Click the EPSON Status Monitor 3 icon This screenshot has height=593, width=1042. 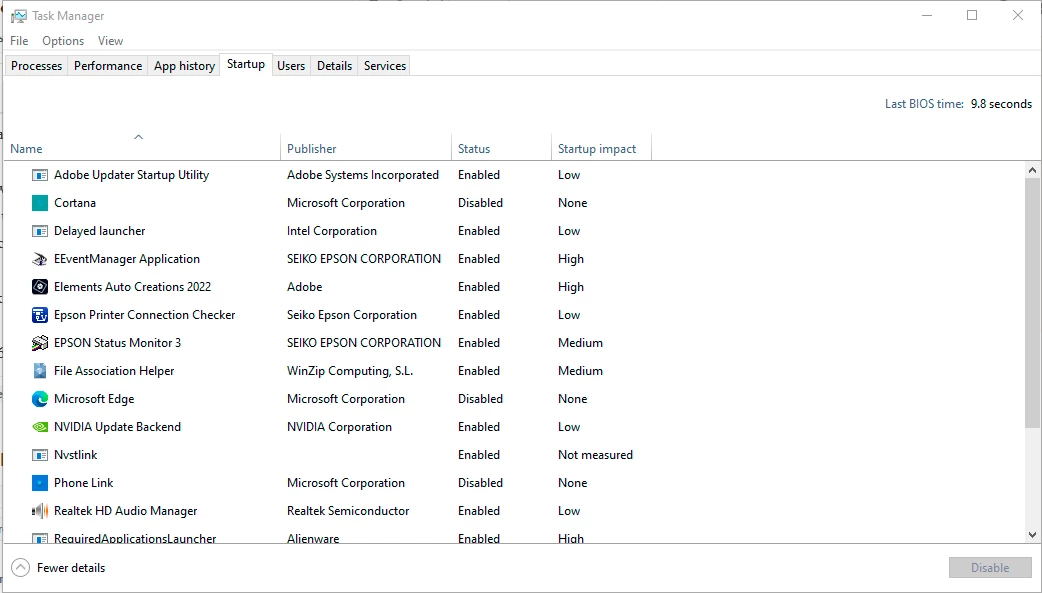pyautogui.click(x=40, y=343)
